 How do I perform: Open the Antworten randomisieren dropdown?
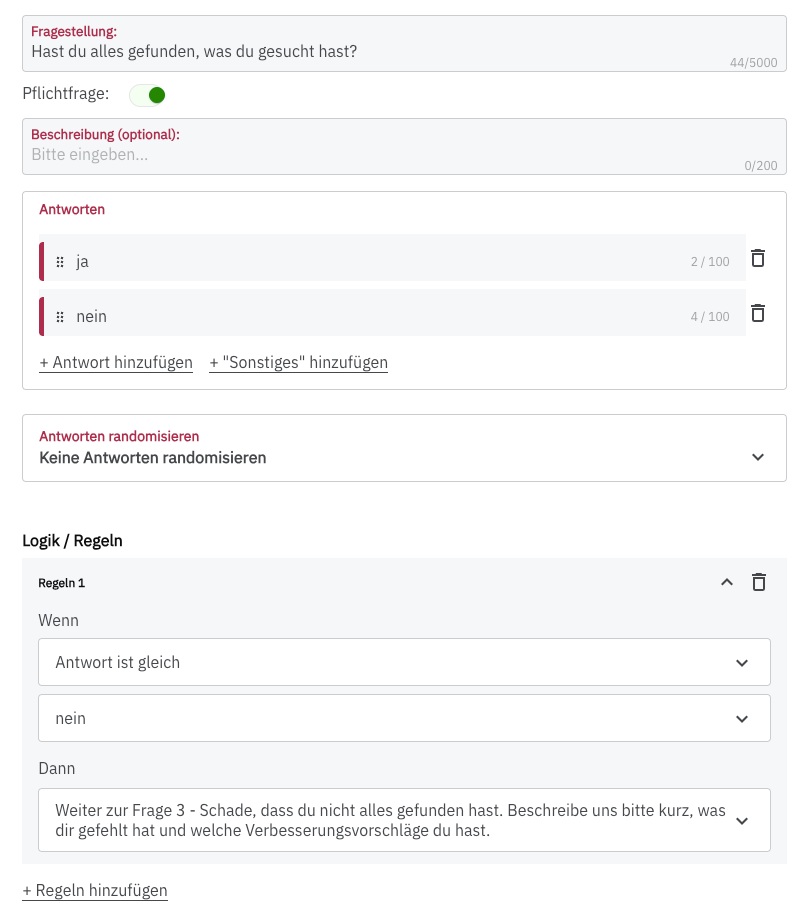[404, 448]
